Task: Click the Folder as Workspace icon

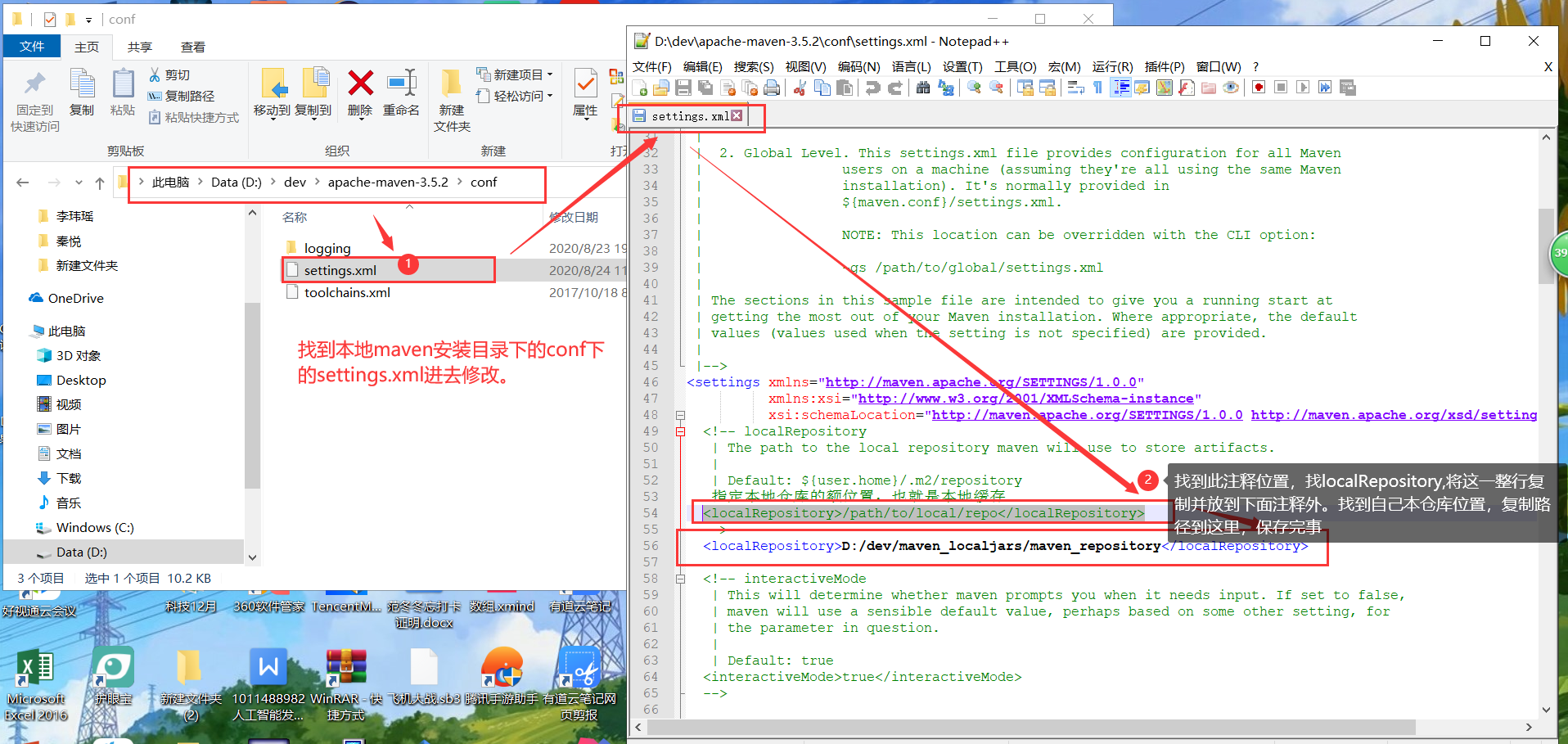Action: tap(1209, 88)
